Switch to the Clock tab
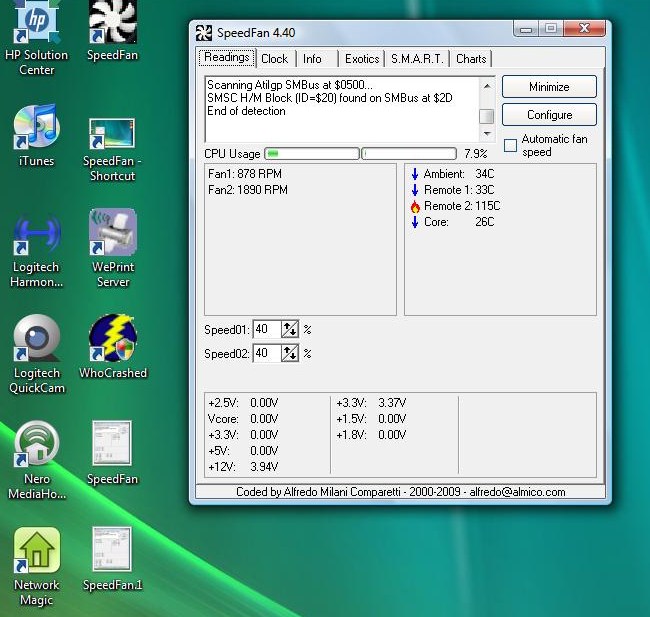Screen dimensions: 650x617 point(274,59)
